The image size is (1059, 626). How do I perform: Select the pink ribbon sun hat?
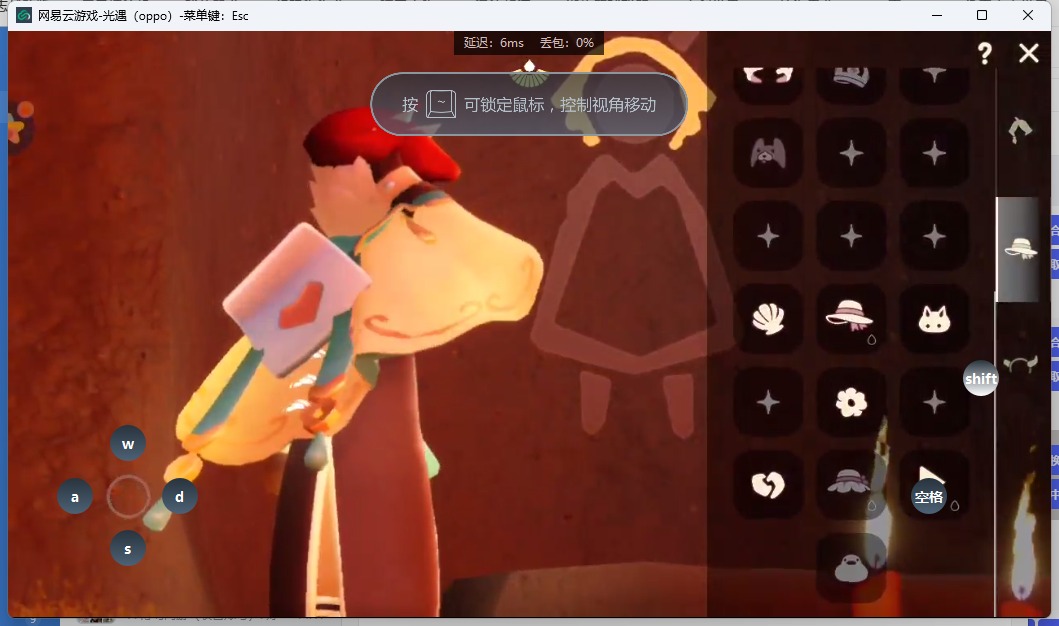850,319
